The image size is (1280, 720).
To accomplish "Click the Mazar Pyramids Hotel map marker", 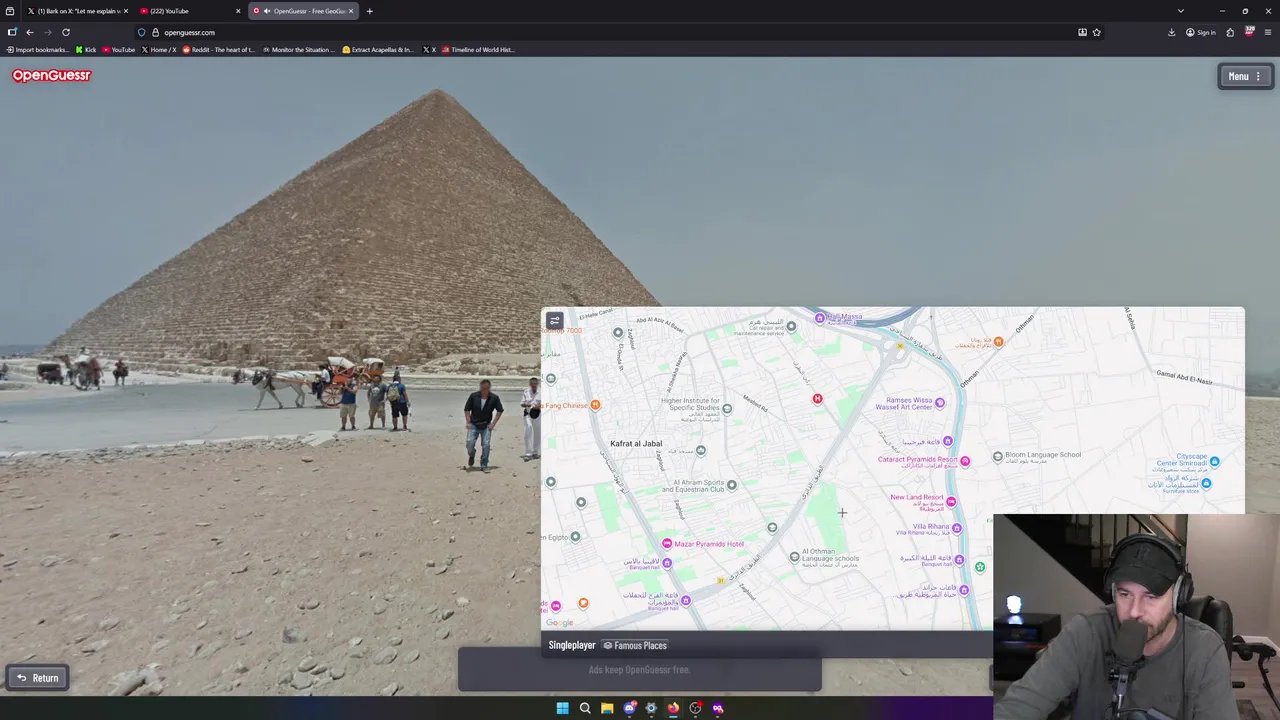I will point(667,544).
